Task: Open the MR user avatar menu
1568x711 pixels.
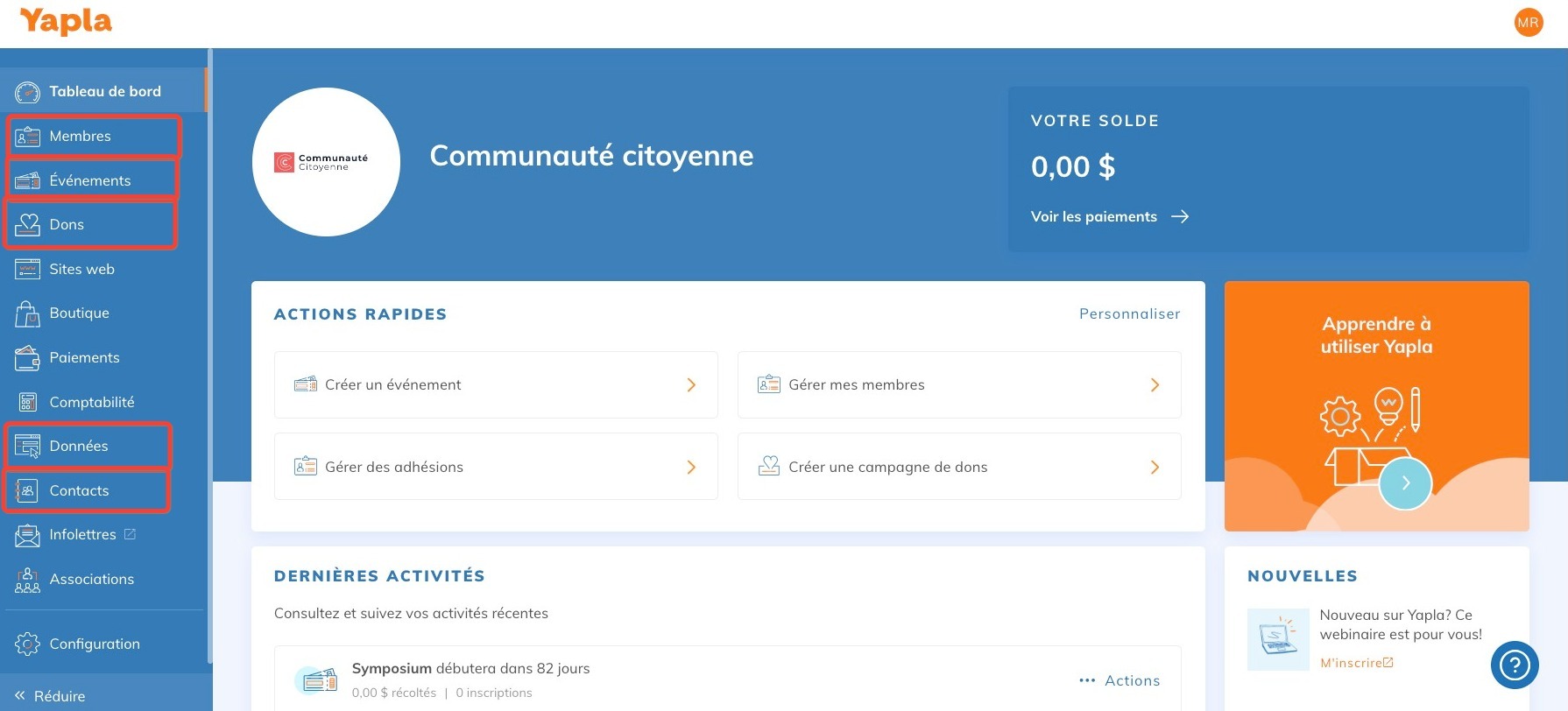Action: (x=1528, y=23)
